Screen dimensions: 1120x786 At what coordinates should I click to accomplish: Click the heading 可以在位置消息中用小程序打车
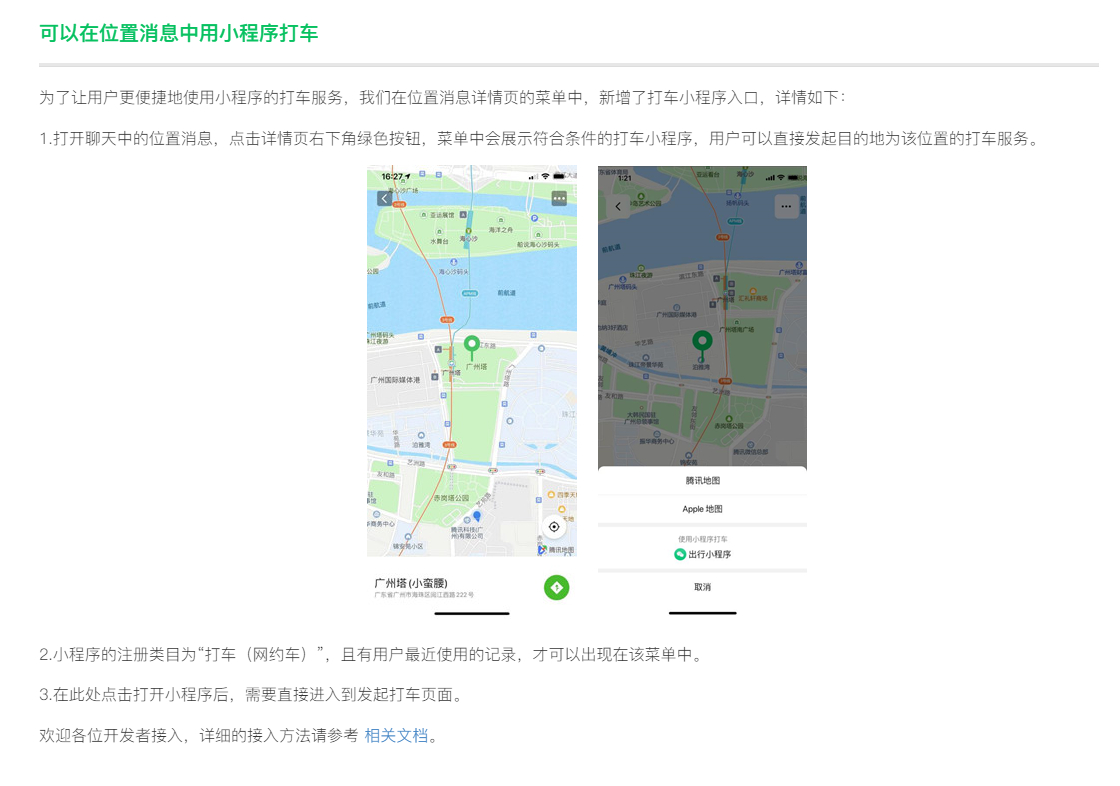[179, 33]
